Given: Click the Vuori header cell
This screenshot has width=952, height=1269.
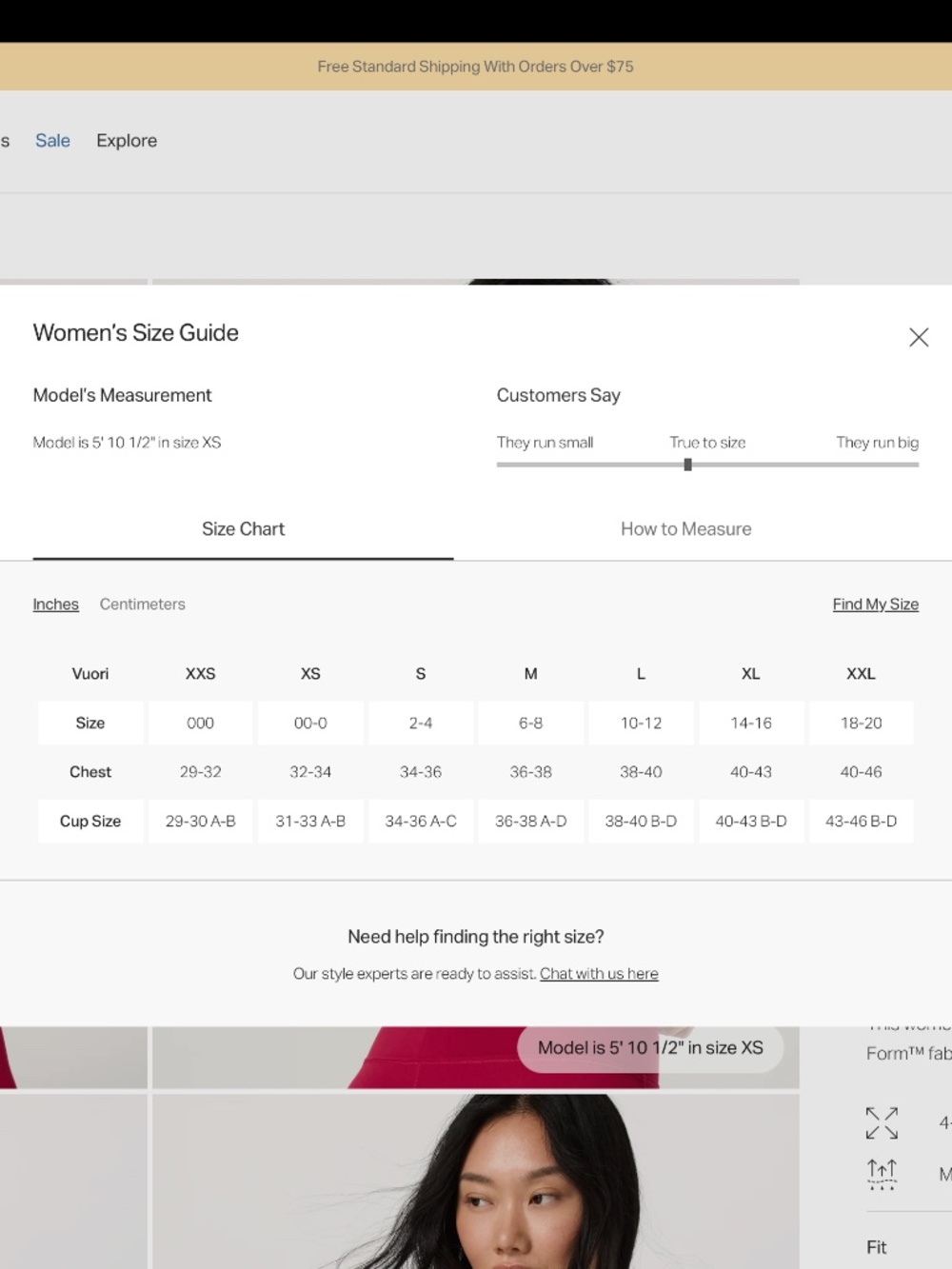Looking at the screenshot, I should click(x=90, y=674).
